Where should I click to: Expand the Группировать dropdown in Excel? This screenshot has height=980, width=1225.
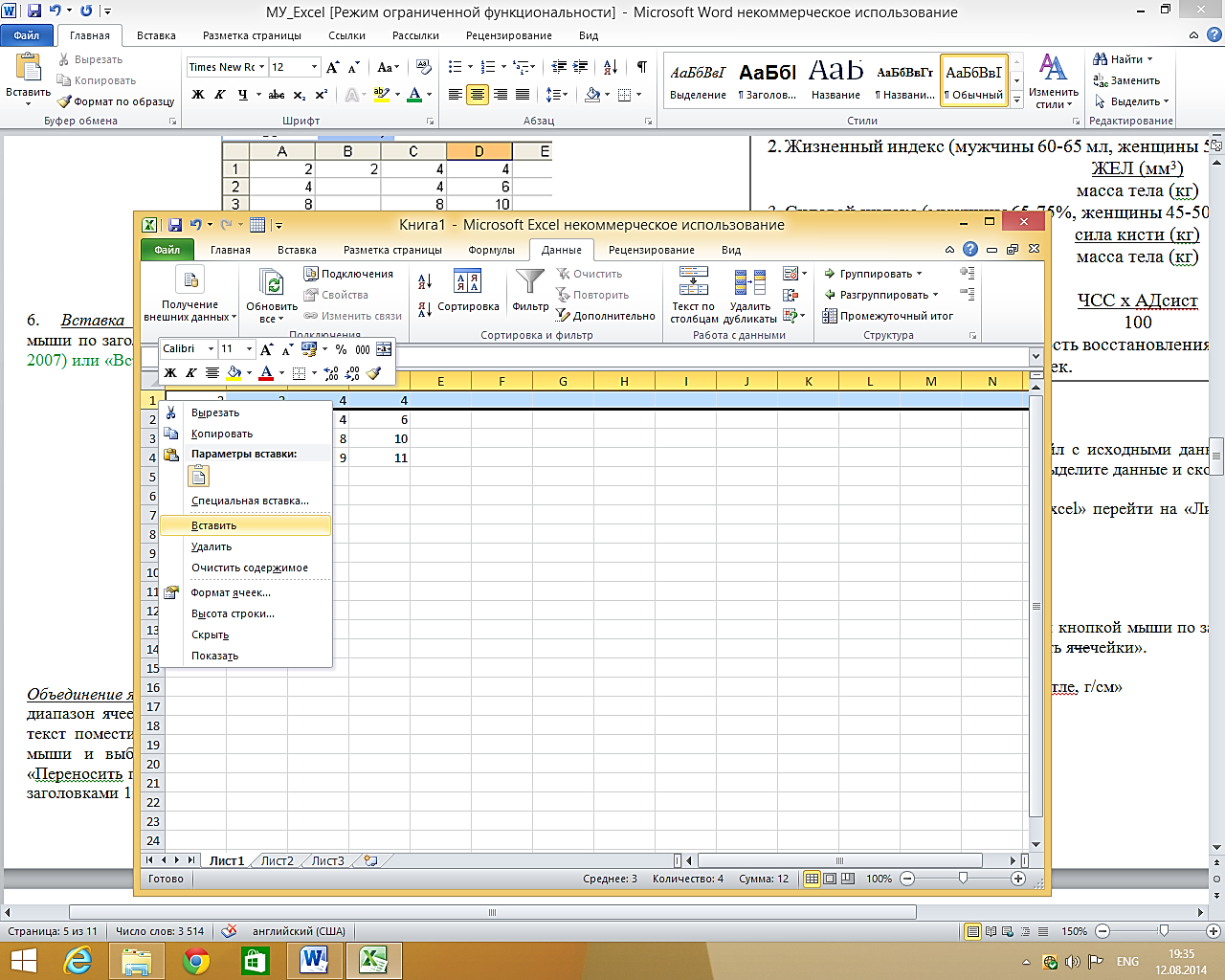pos(919,274)
